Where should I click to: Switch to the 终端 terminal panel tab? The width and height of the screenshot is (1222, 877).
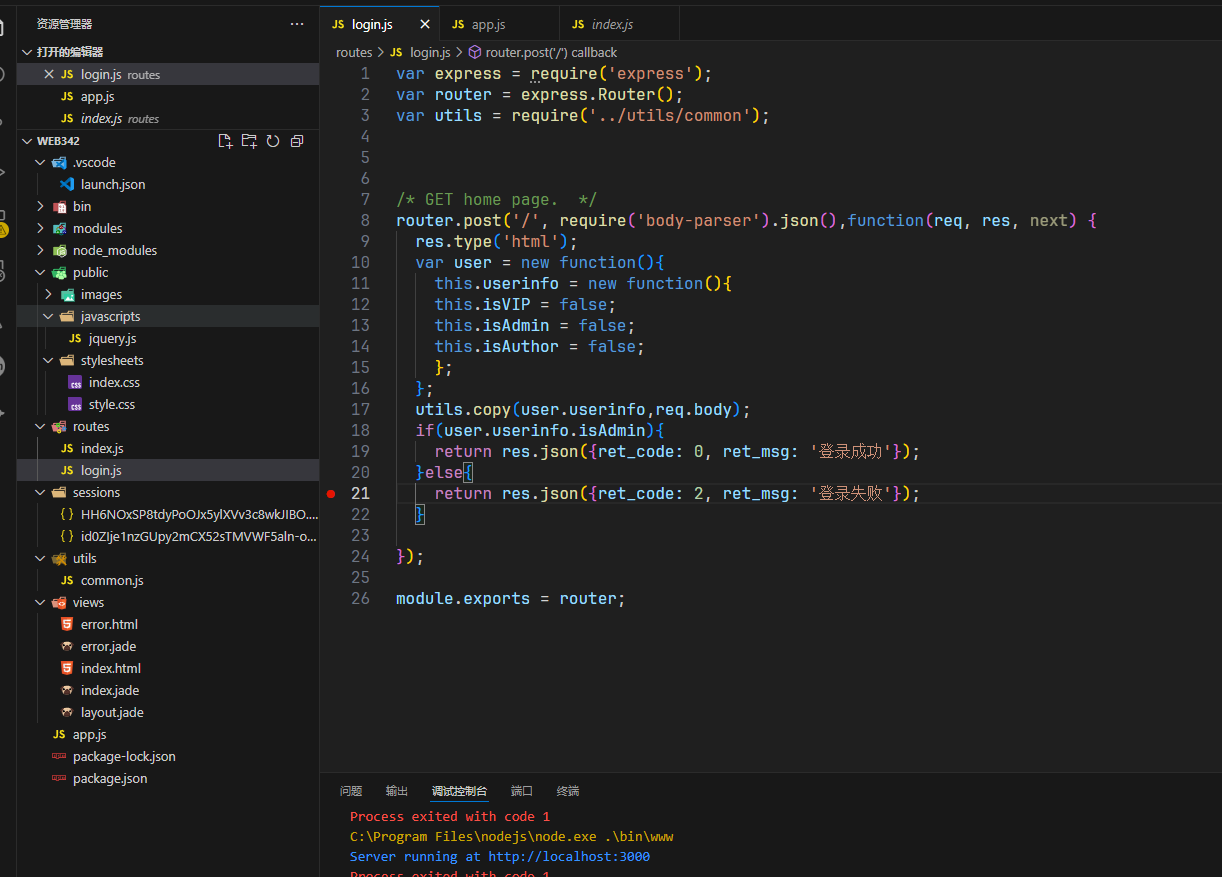tap(568, 791)
